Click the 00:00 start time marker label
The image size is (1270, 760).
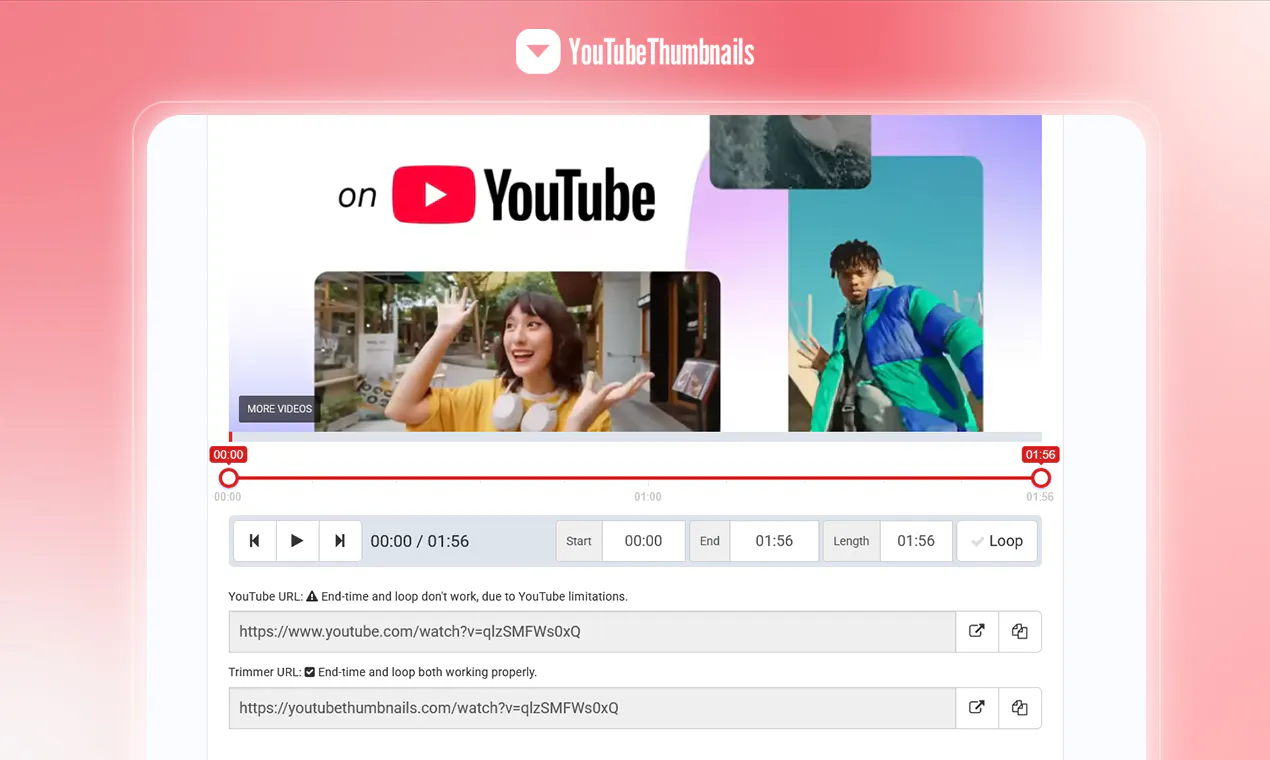click(228, 455)
